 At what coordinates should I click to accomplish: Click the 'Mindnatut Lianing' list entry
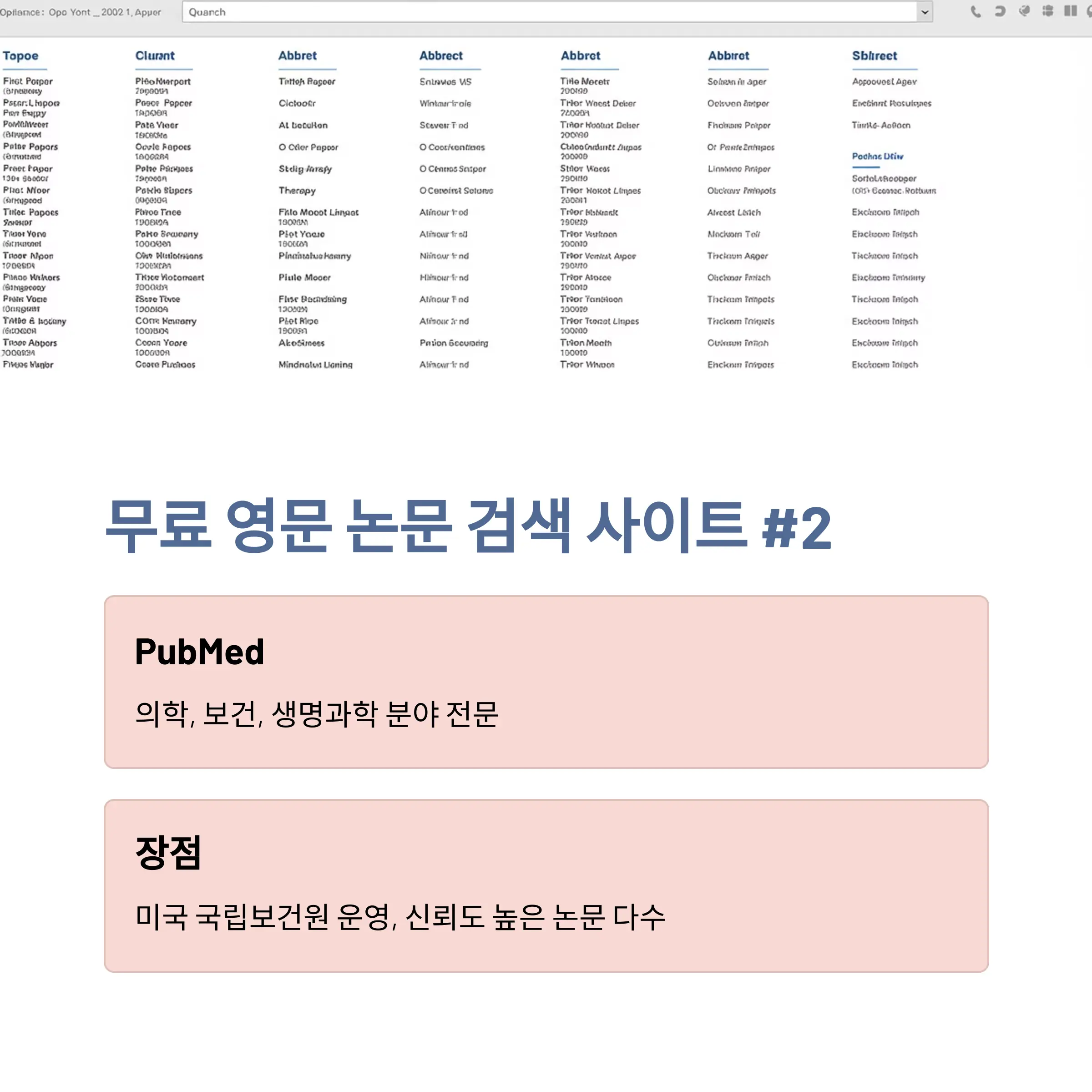pyautogui.click(x=315, y=364)
